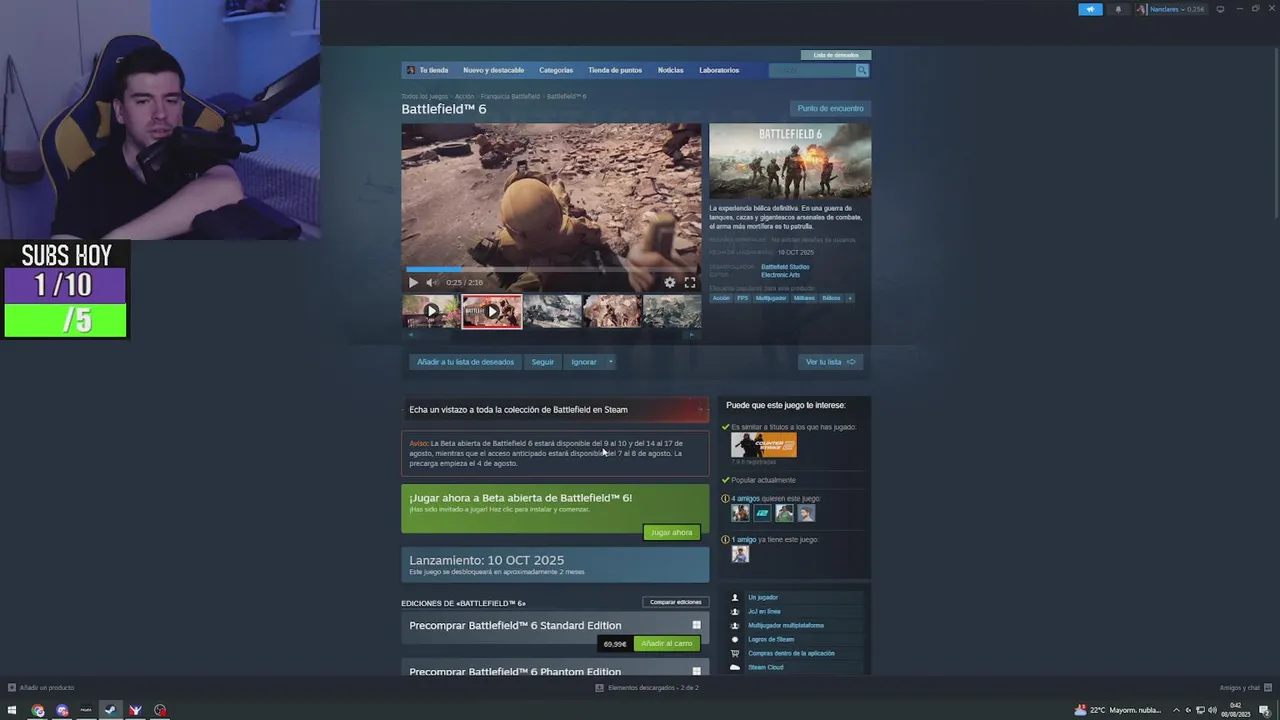
Task: Open Battlefield collection banner on Steam
Action: (555, 409)
